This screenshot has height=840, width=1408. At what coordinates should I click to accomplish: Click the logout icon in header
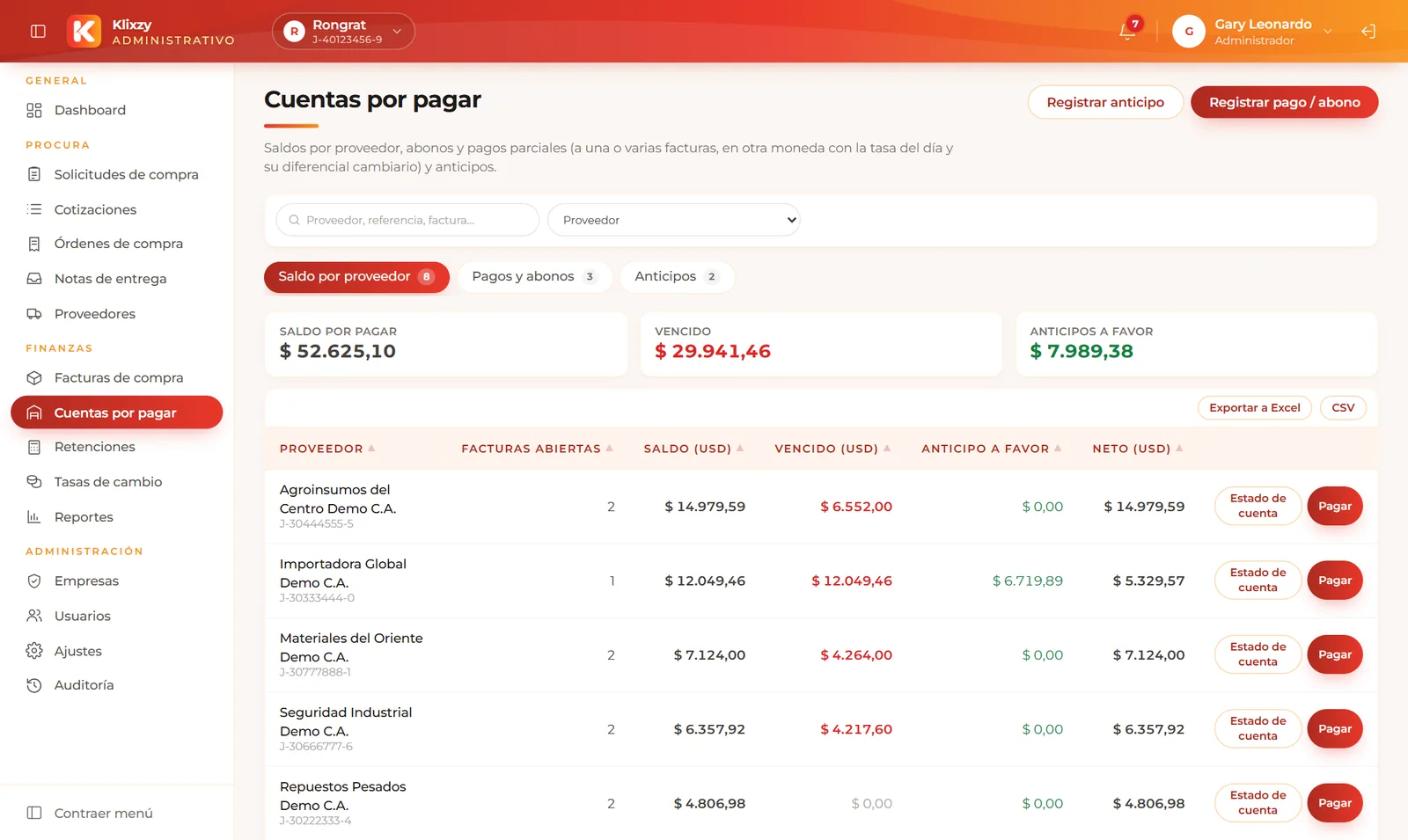(x=1368, y=31)
